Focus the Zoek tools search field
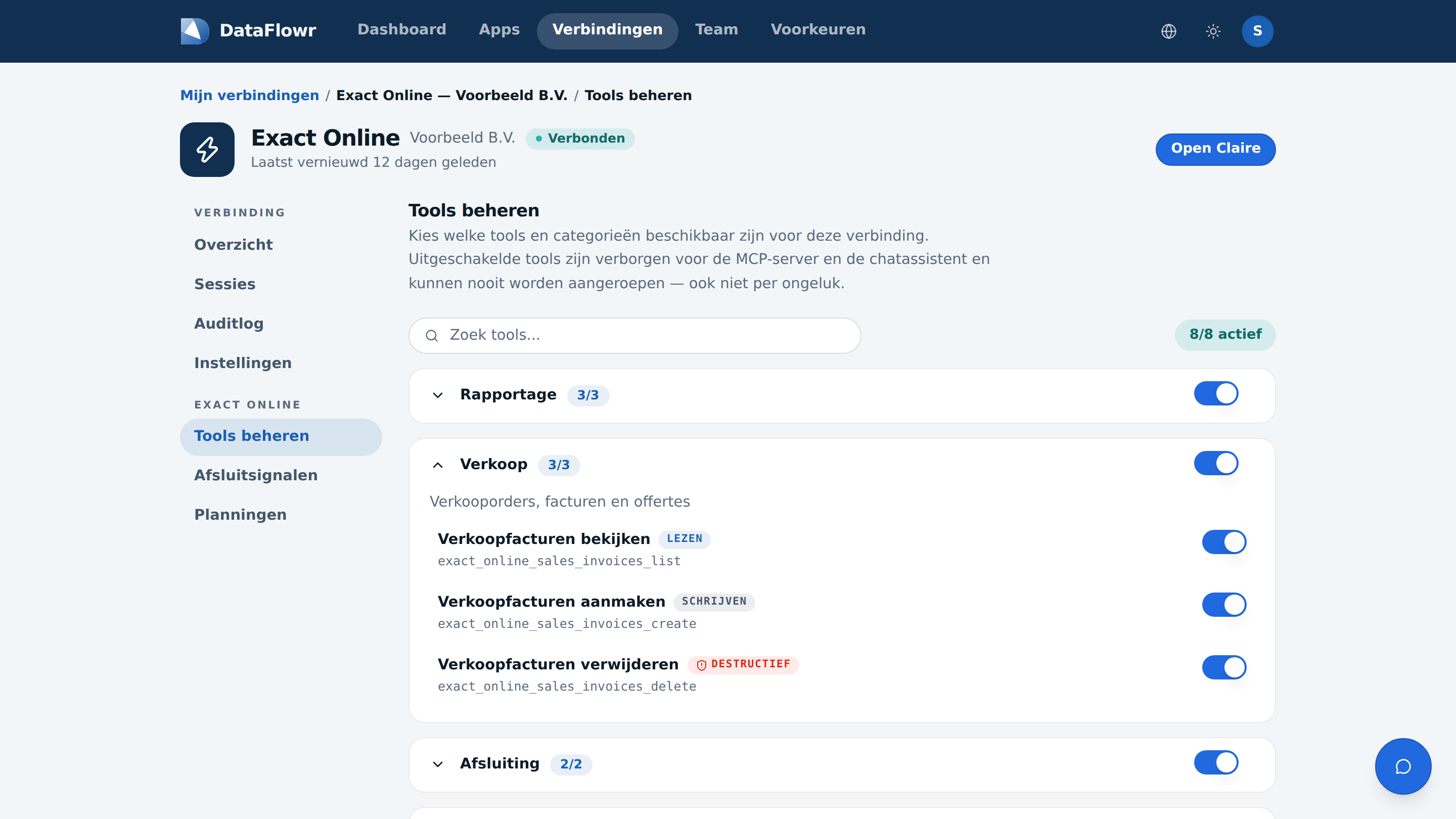 634,336
